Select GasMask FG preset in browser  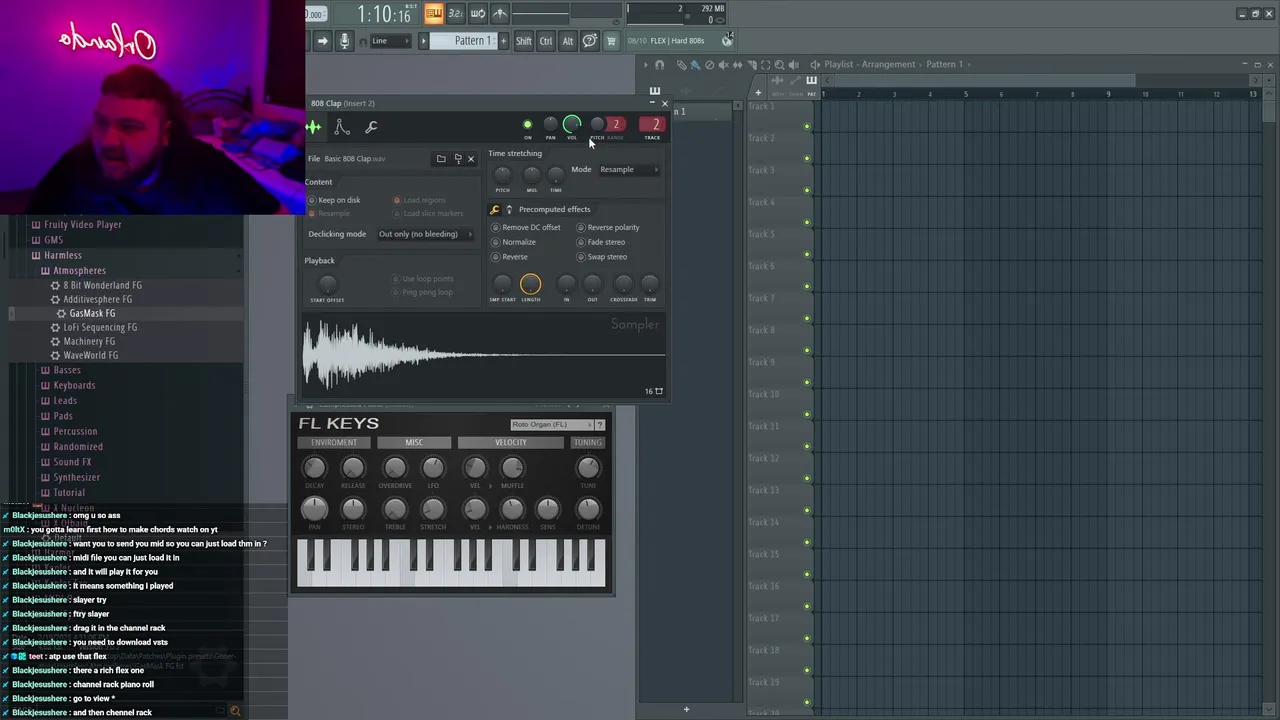(91, 313)
